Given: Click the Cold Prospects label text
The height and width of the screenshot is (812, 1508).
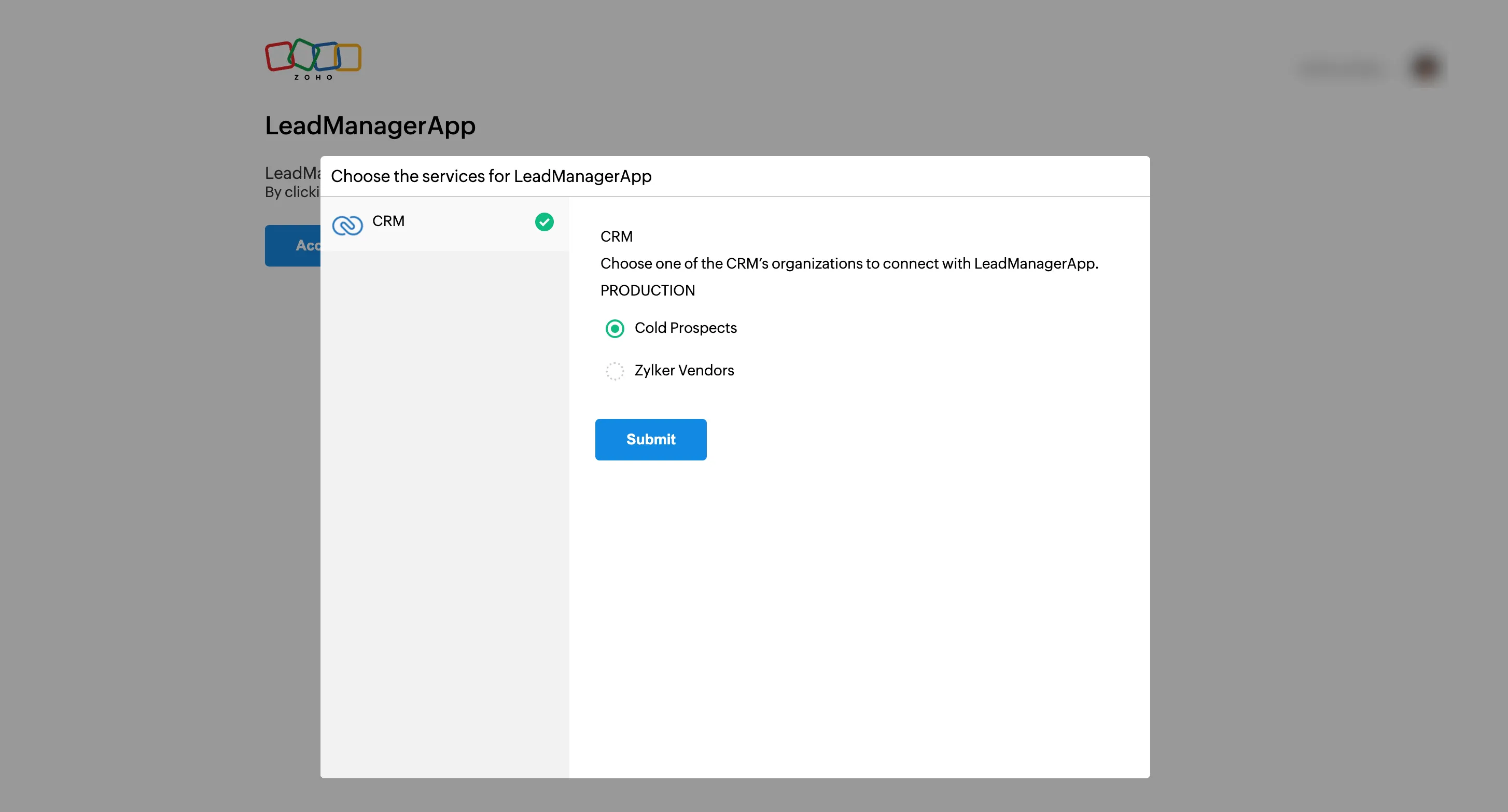Looking at the screenshot, I should [x=685, y=328].
